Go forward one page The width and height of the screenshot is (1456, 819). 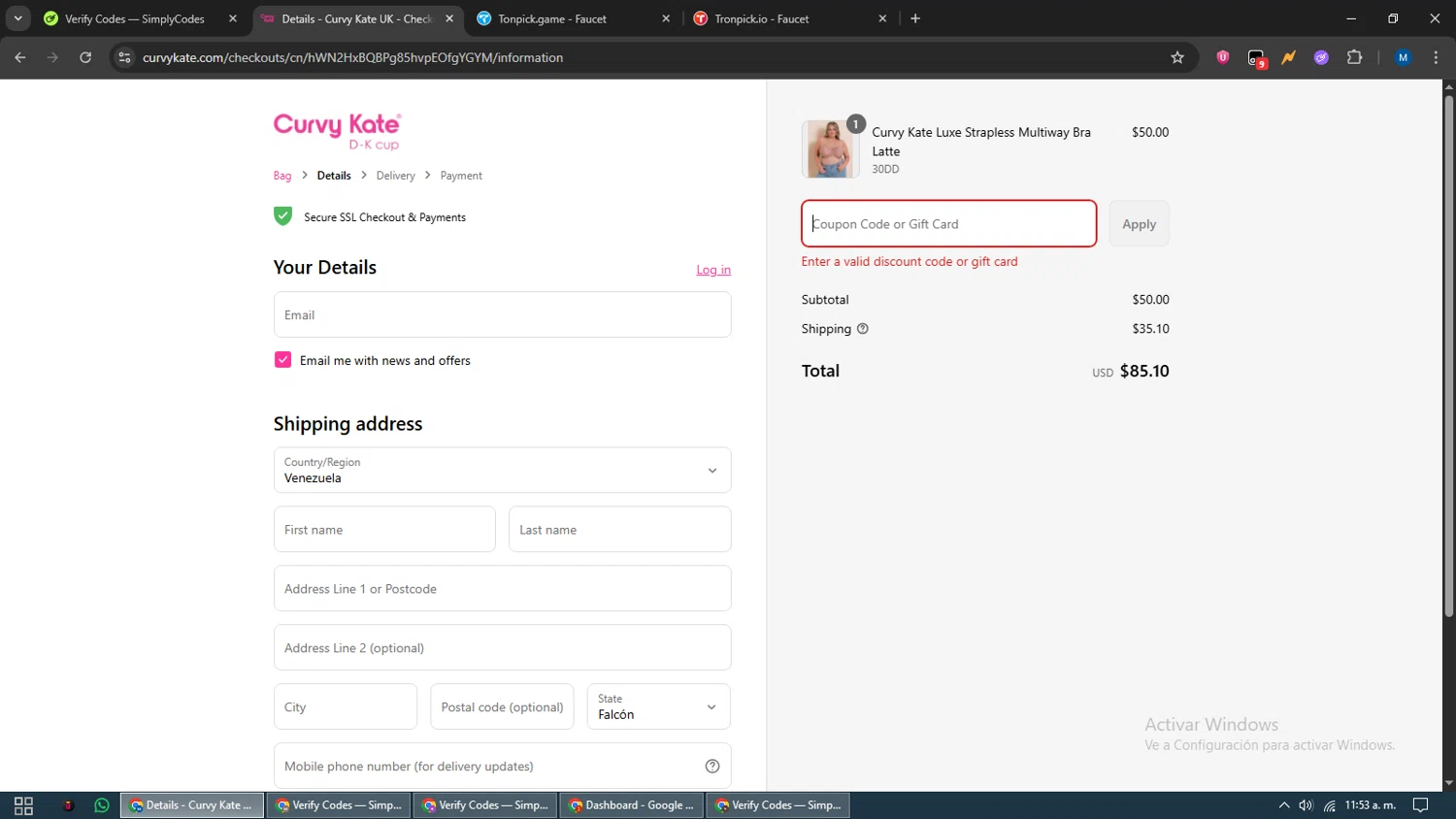pos(52,57)
